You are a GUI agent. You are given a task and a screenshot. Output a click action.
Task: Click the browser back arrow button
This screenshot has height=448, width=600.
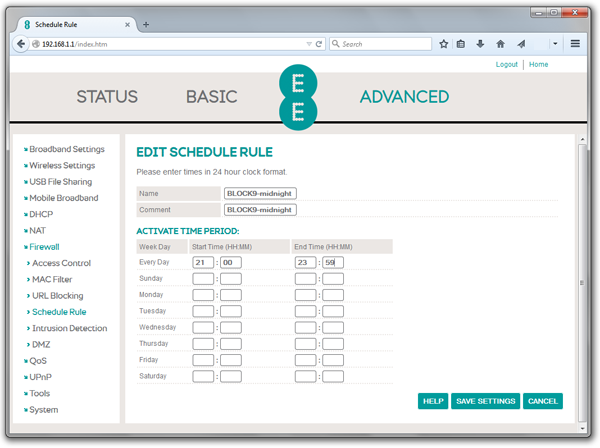click(x=21, y=44)
